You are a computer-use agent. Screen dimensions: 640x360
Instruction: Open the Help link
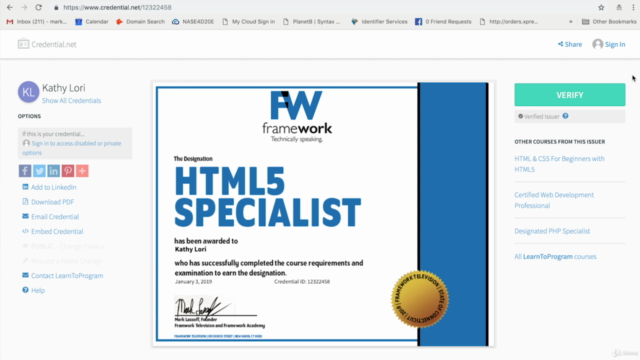[33, 290]
